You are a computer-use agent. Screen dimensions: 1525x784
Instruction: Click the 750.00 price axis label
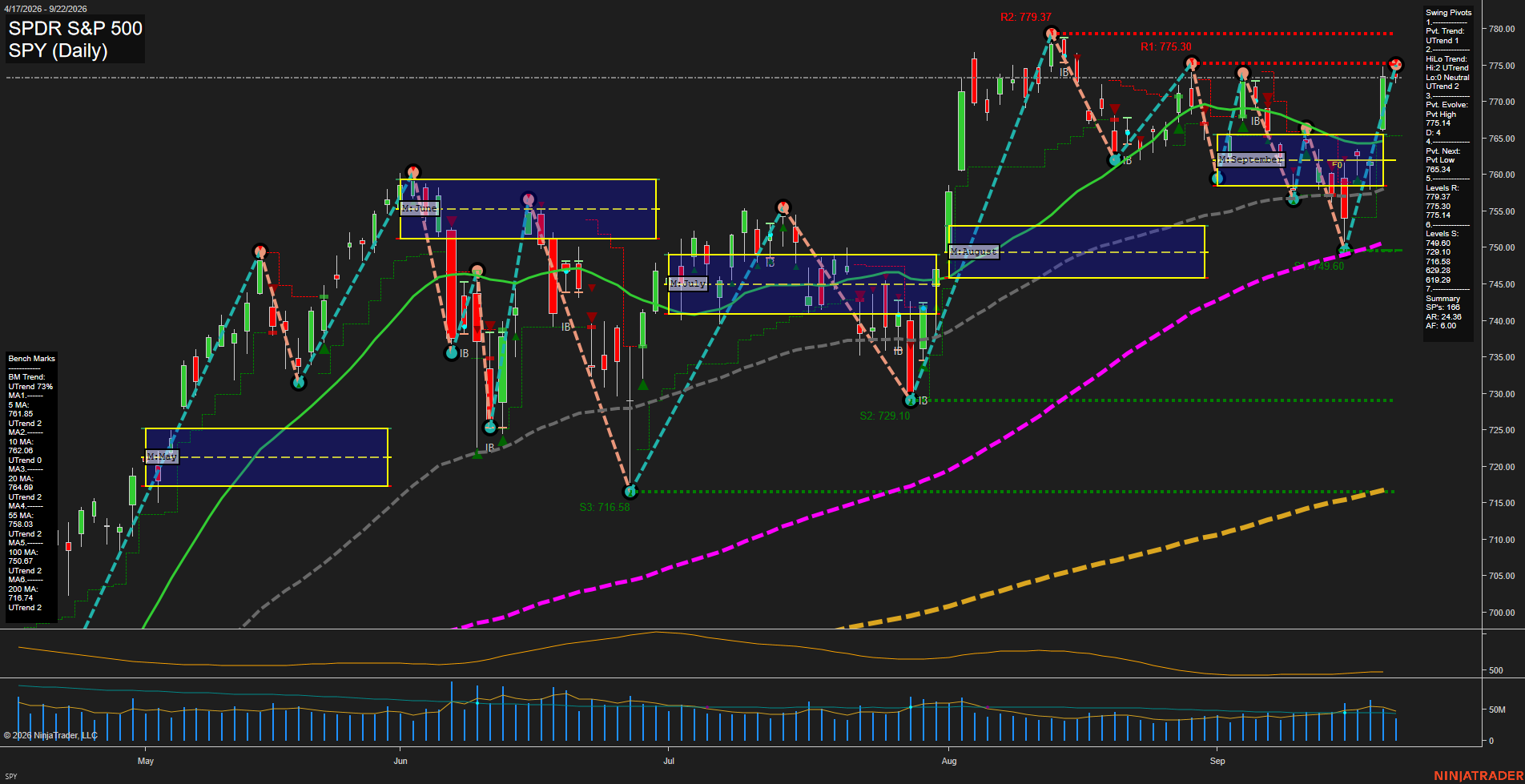1502,247
